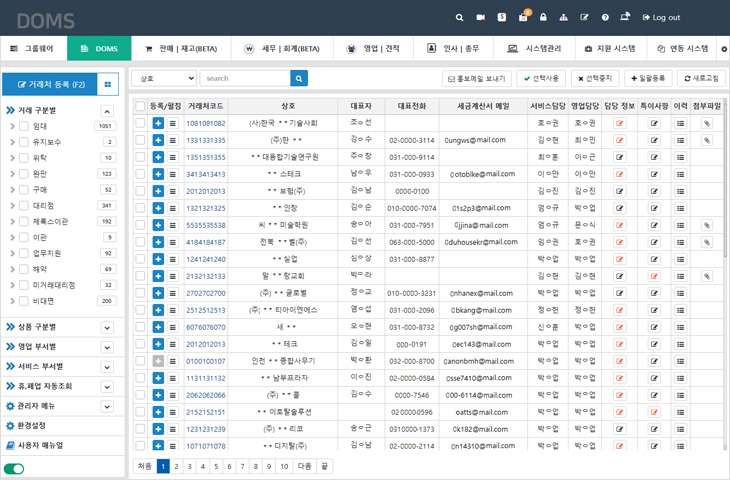Click the gear icon at far right of tabs

click(x=724, y=49)
